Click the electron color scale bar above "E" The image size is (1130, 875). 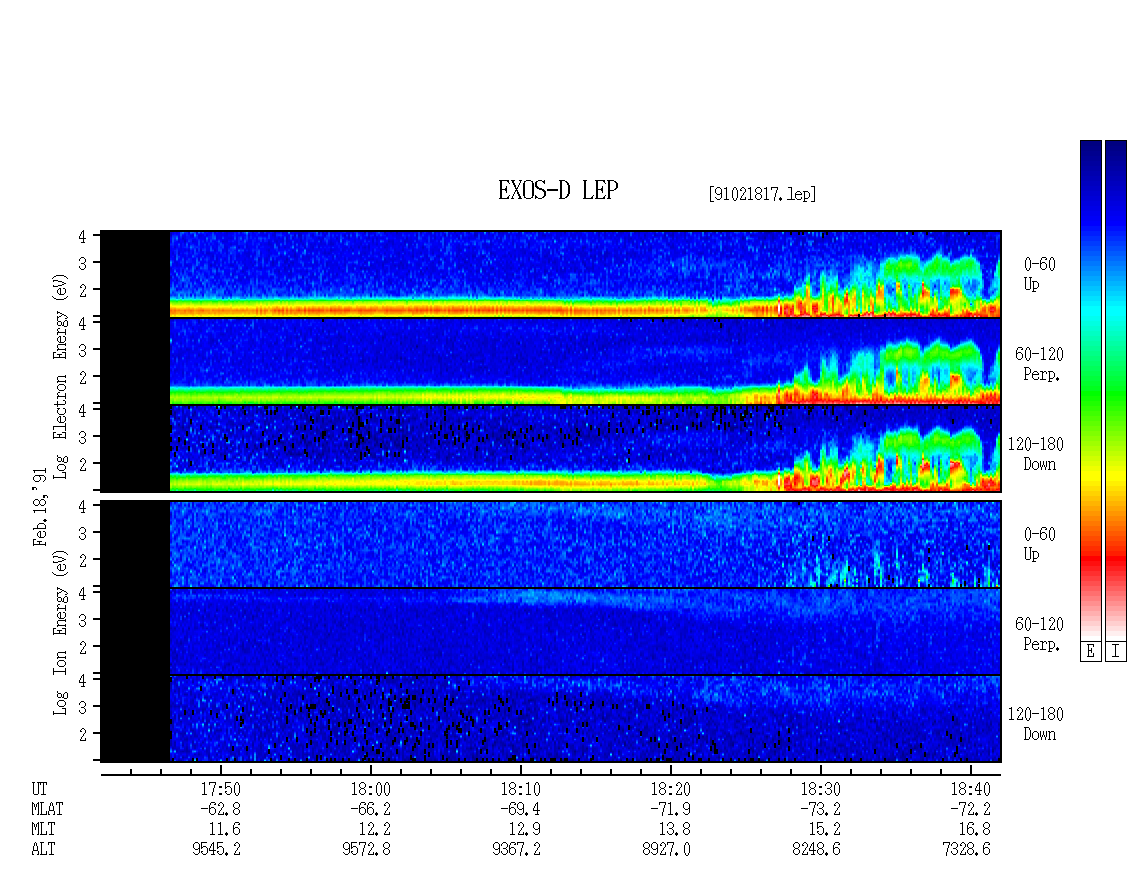click(1090, 390)
